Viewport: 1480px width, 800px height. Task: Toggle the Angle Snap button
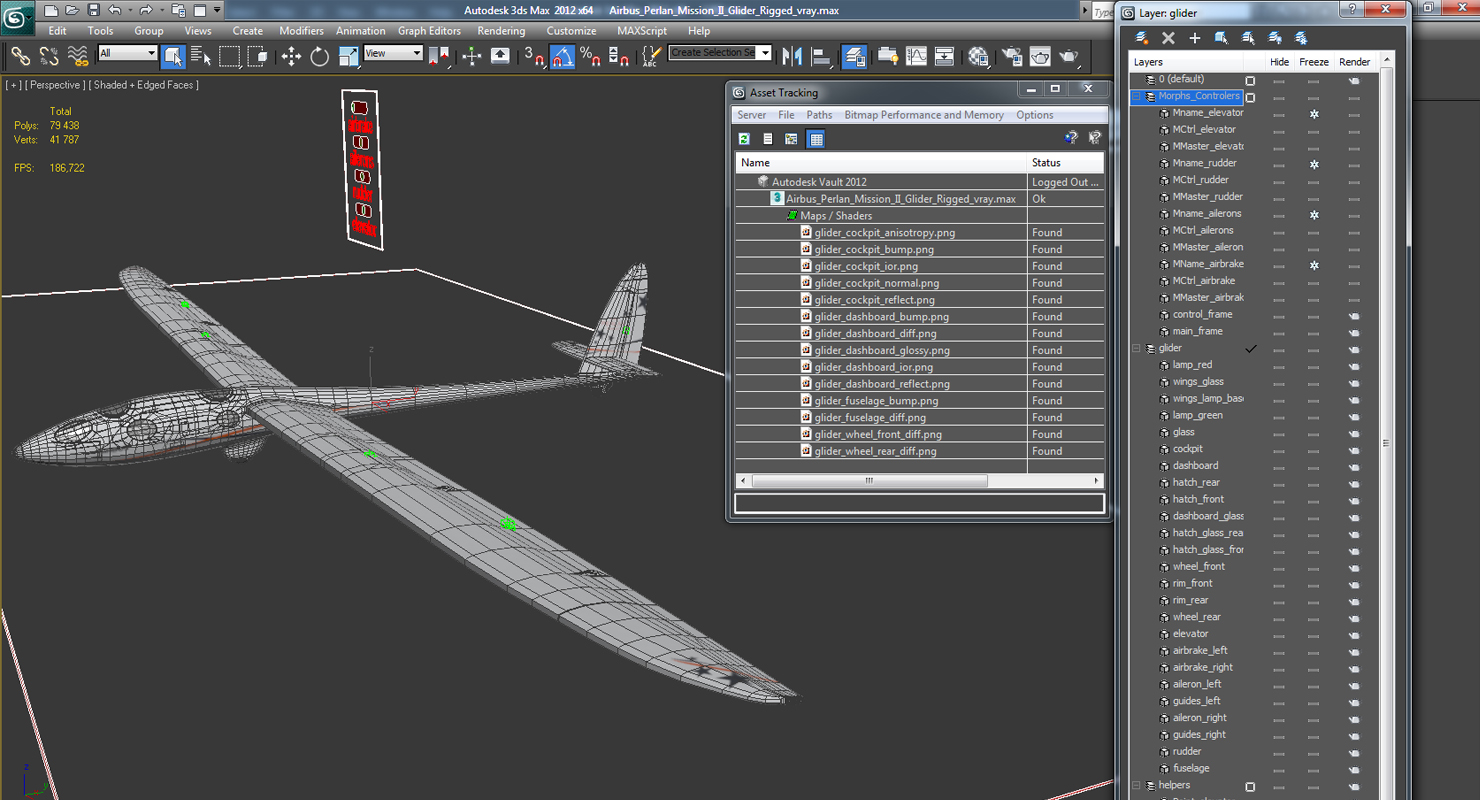[563, 56]
